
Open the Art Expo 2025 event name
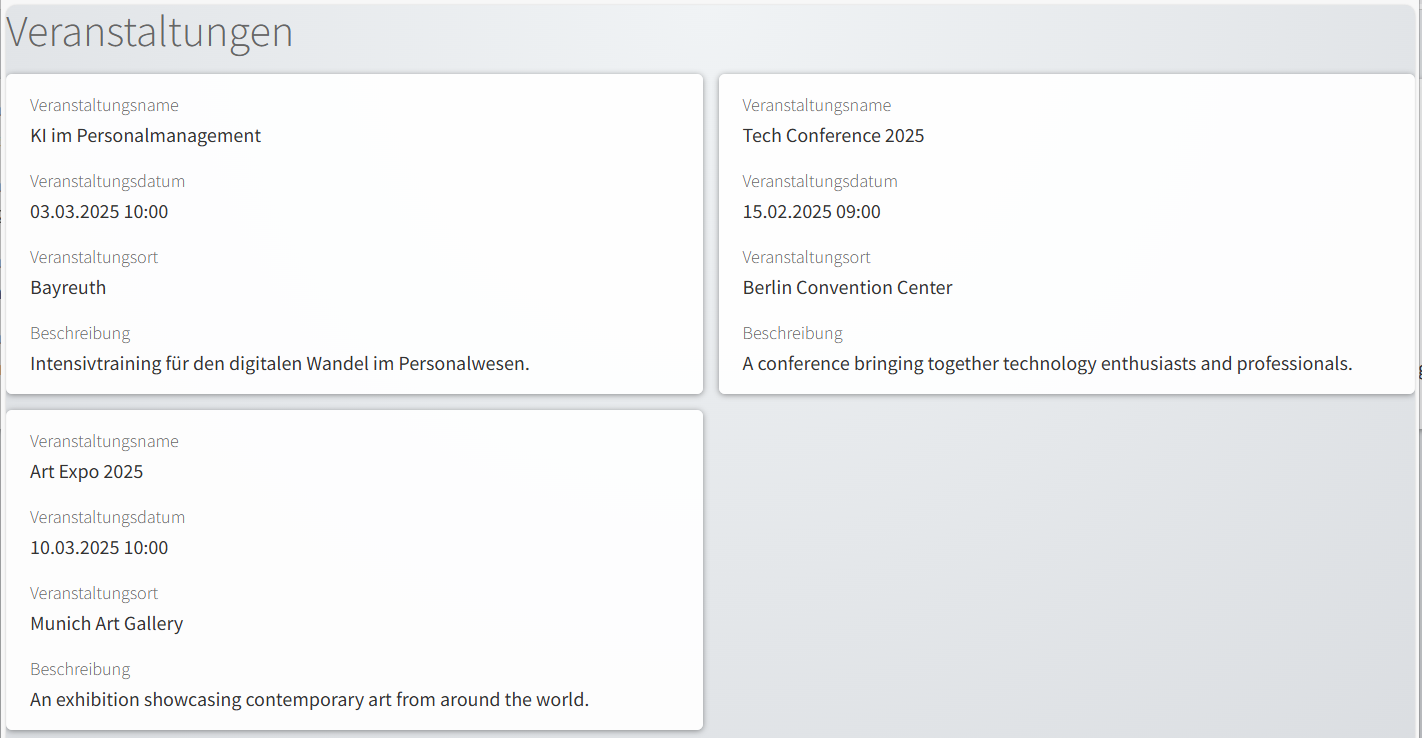[87, 472]
